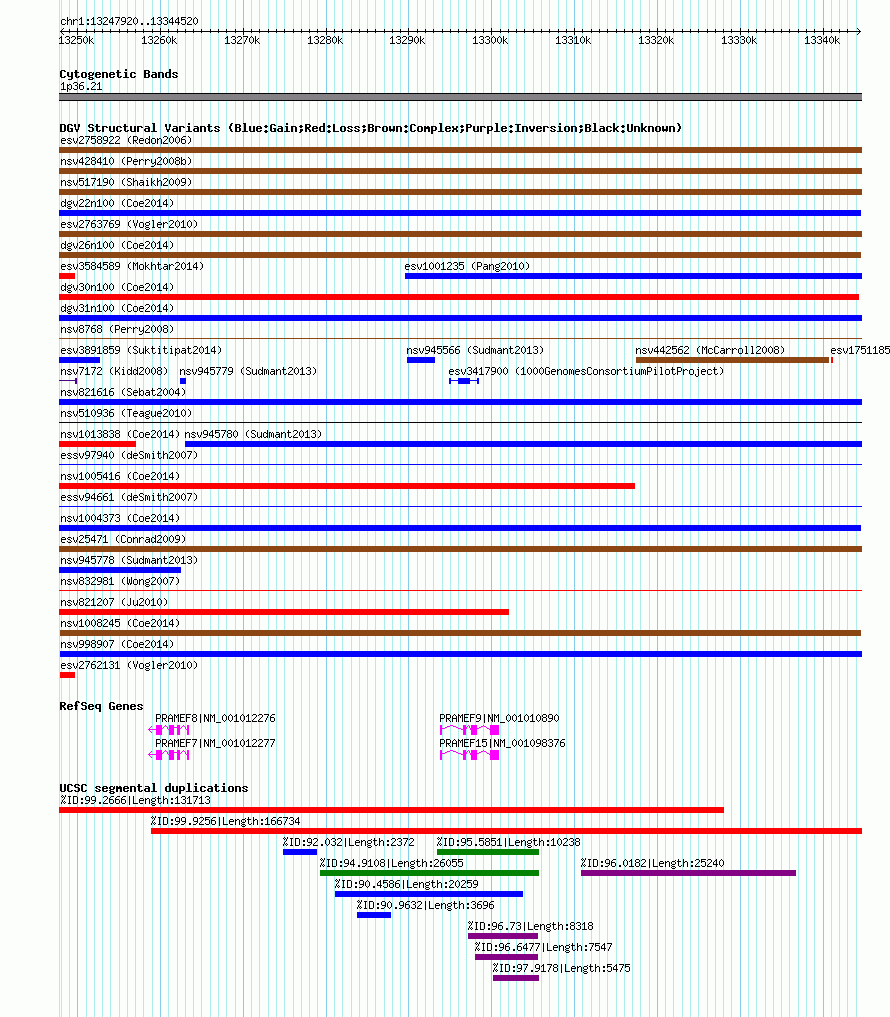This screenshot has height=1017, width=890.
Task: Click the nsv1005416 red loss bar
Action: (x=347, y=486)
